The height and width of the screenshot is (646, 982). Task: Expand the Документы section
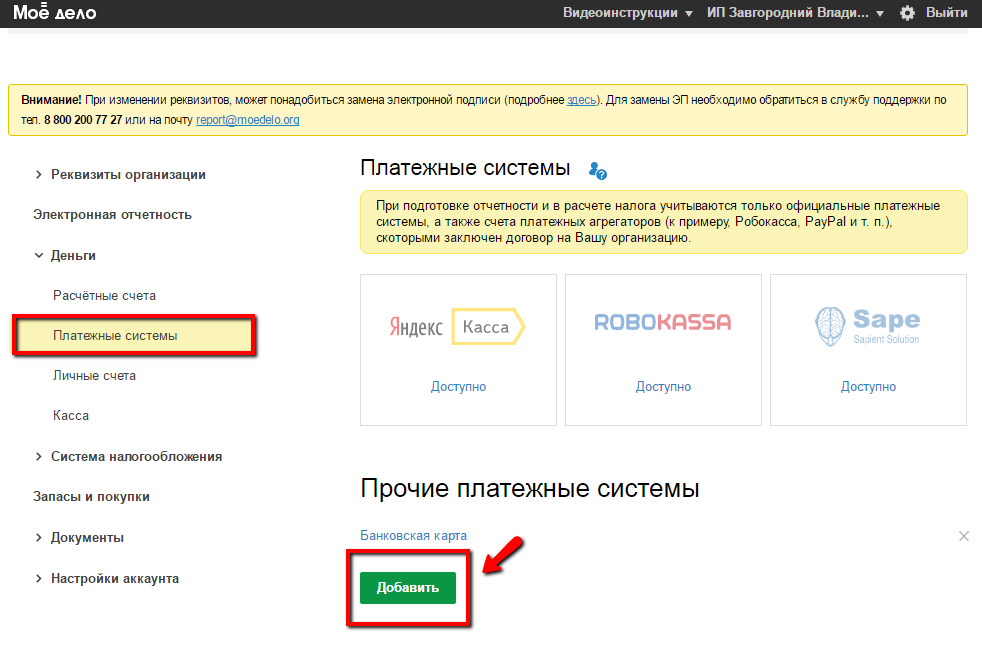tap(80, 538)
